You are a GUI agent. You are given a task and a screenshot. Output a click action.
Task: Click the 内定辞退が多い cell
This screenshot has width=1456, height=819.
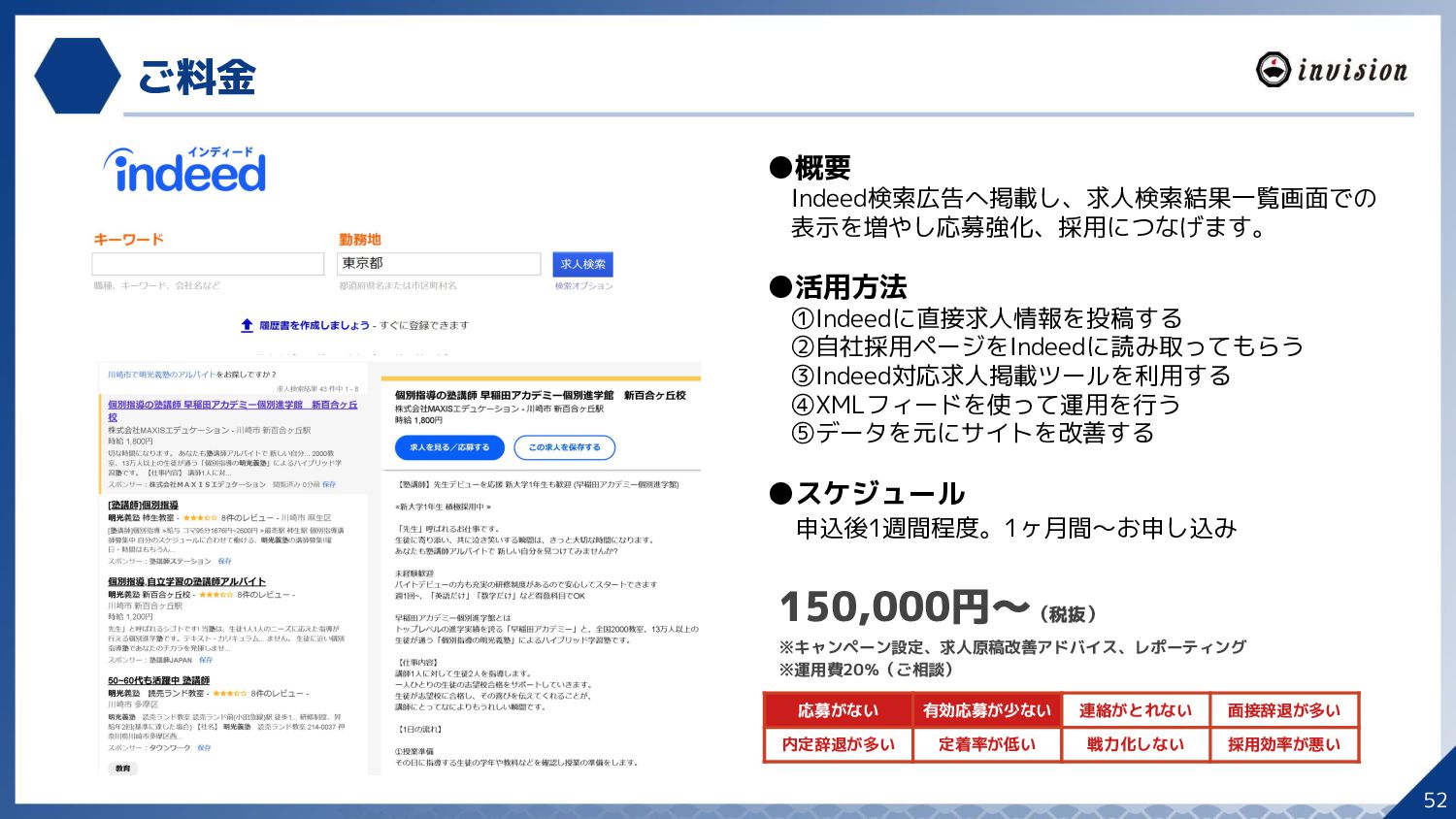pyautogui.click(x=838, y=744)
